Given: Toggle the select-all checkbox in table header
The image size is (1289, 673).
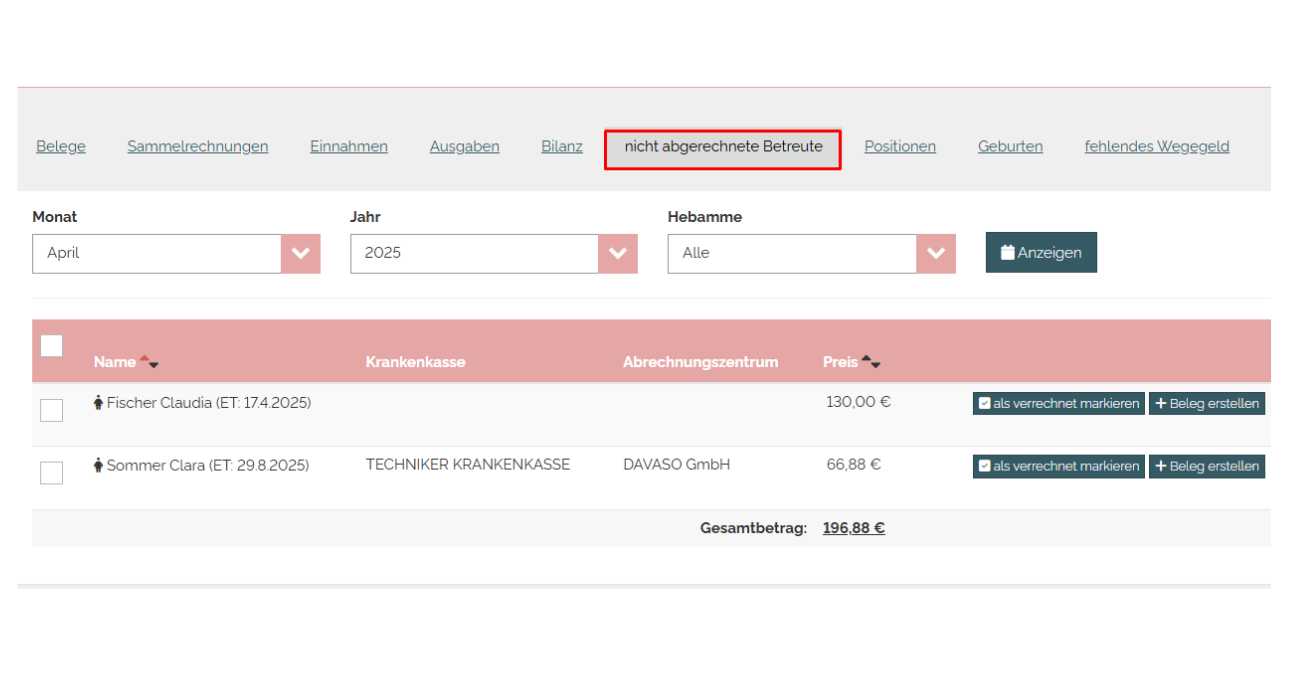Looking at the screenshot, I should point(51,346).
